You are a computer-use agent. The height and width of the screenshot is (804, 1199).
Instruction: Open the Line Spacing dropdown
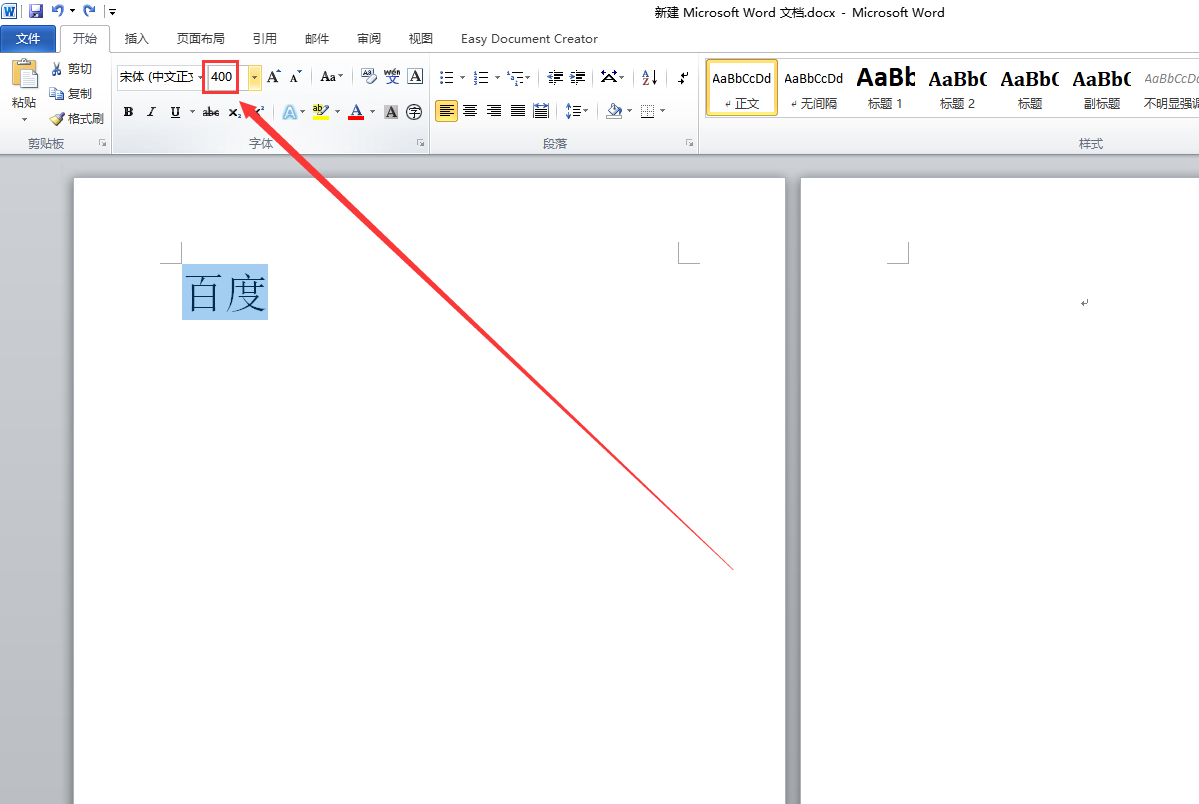point(577,112)
